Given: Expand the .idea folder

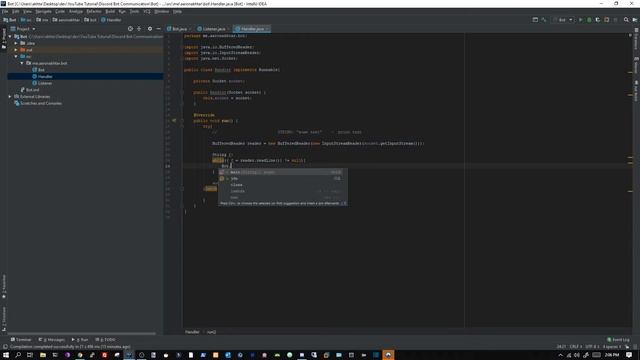Looking at the screenshot, I should 16,43.
